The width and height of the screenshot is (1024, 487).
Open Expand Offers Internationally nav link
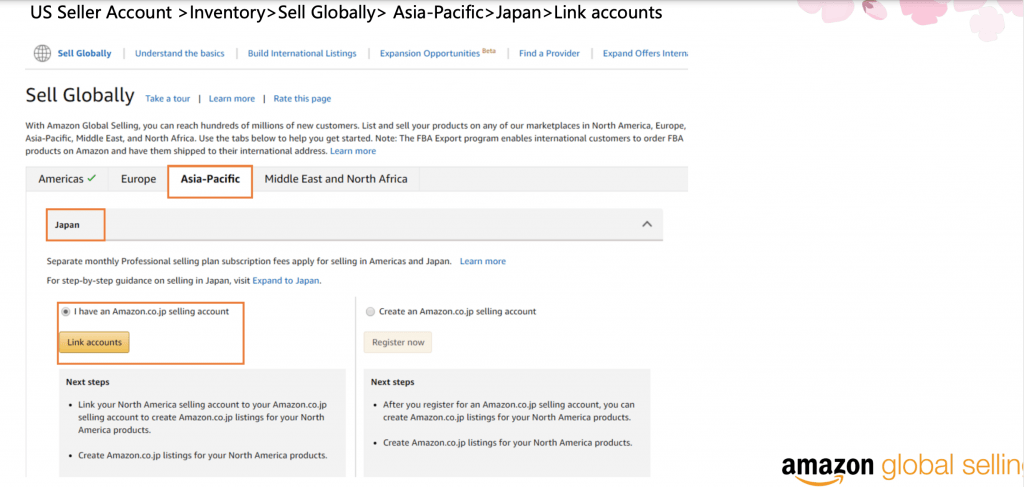tap(645, 54)
